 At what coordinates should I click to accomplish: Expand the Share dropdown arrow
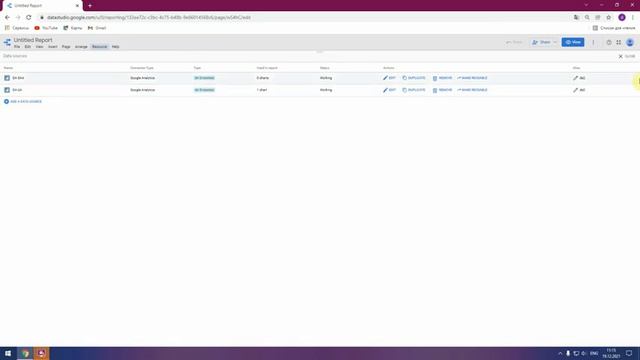click(555, 42)
